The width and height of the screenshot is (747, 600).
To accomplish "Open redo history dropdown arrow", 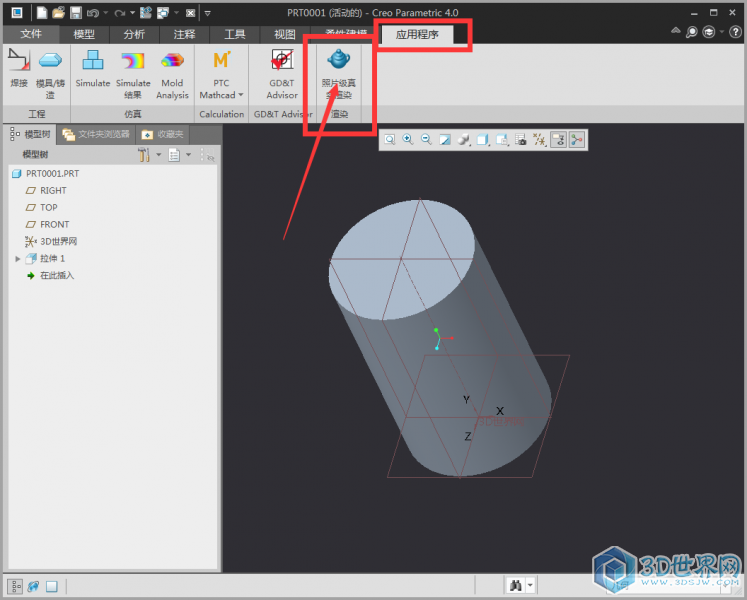I will pos(132,13).
